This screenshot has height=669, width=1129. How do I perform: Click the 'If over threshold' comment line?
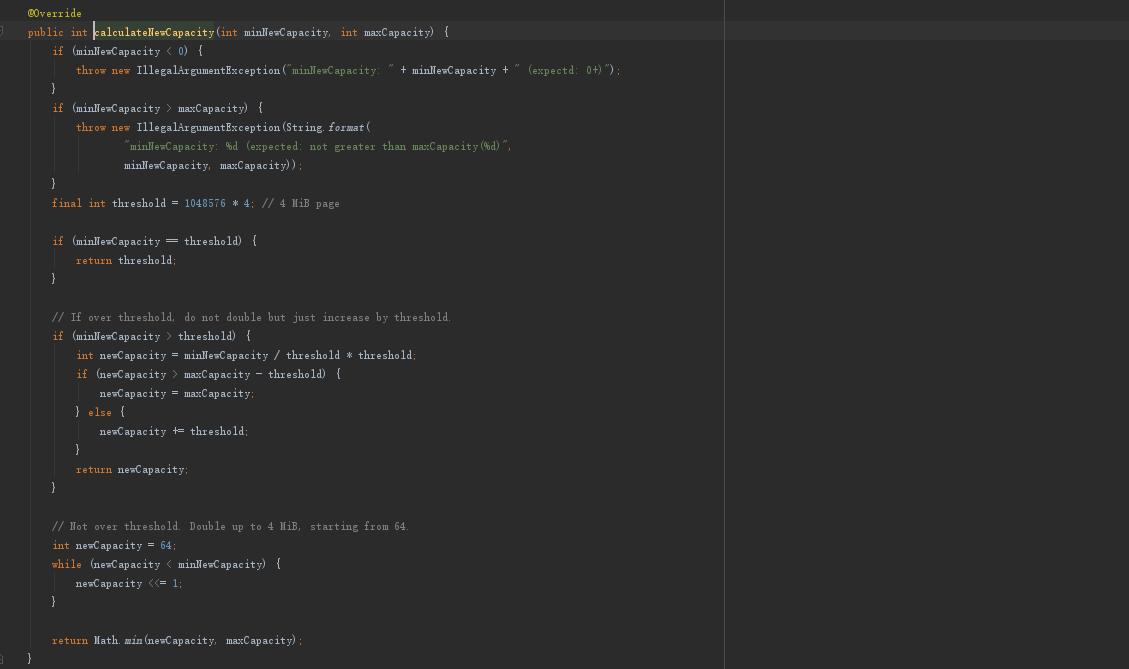coord(251,317)
